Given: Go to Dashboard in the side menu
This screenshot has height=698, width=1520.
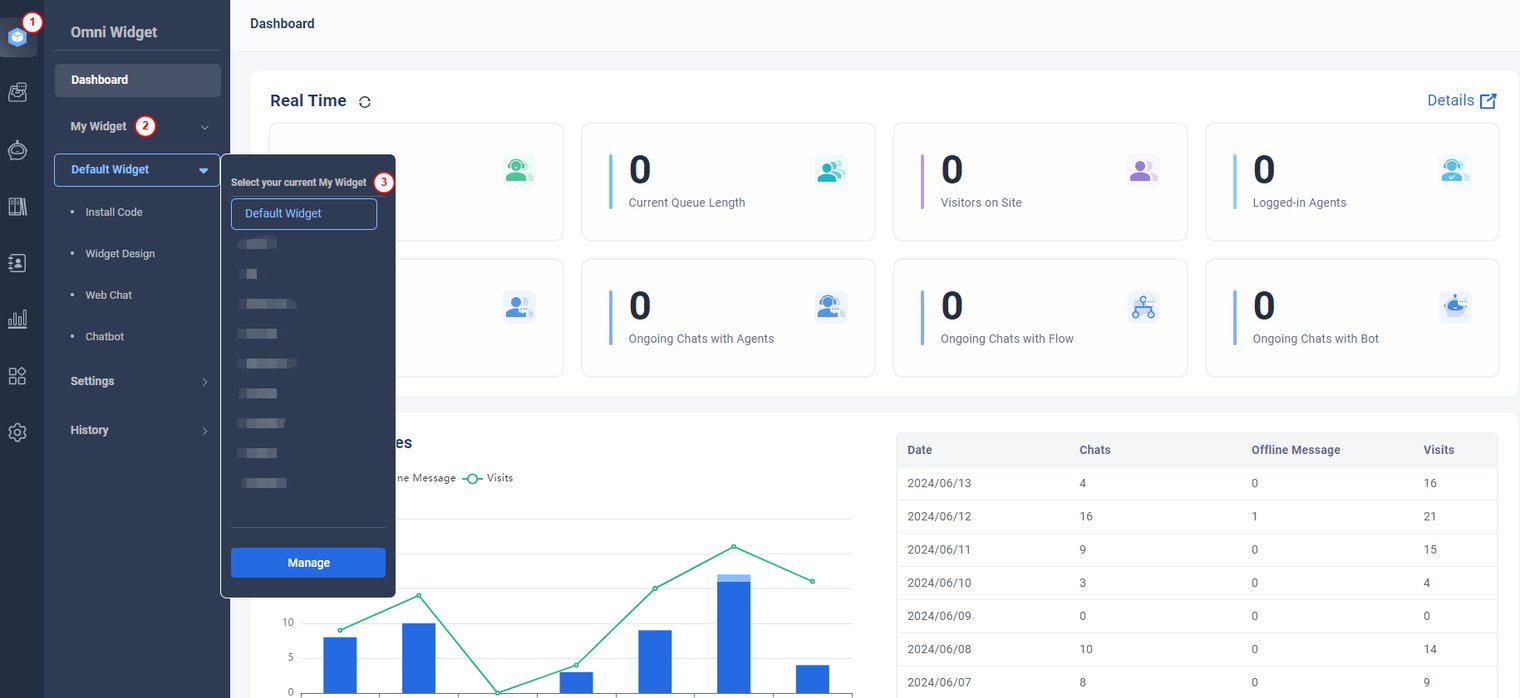Looking at the screenshot, I should click(137, 80).
